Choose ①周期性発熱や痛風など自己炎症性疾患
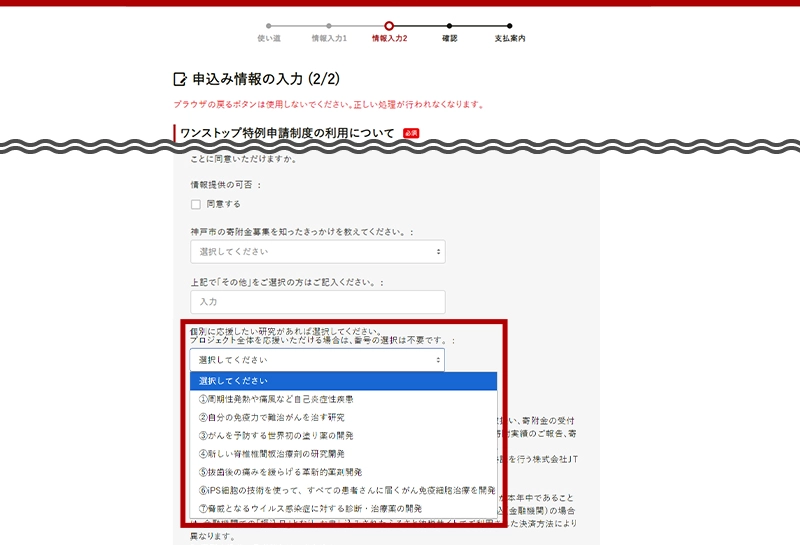Viewport: 800px width, 545px height. [343, 399]
